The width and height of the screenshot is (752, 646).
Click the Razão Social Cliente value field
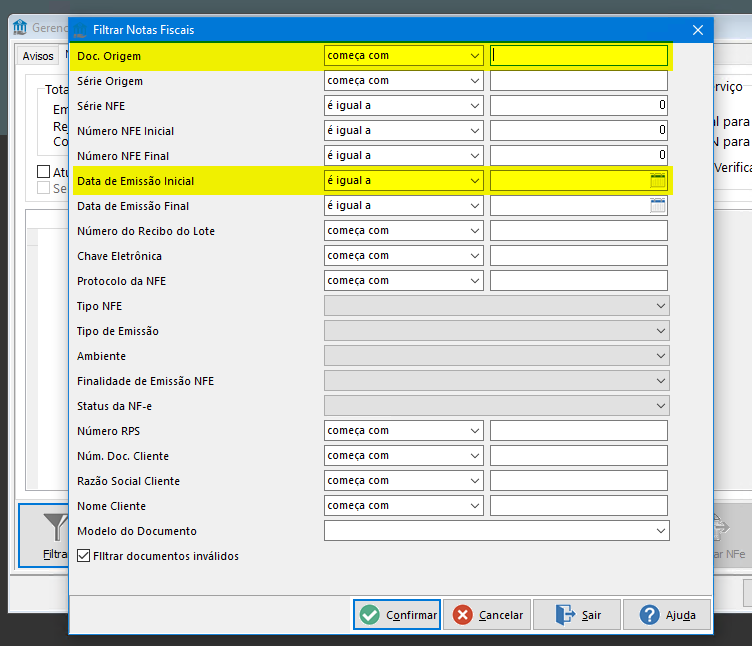[x=579, y=481]
